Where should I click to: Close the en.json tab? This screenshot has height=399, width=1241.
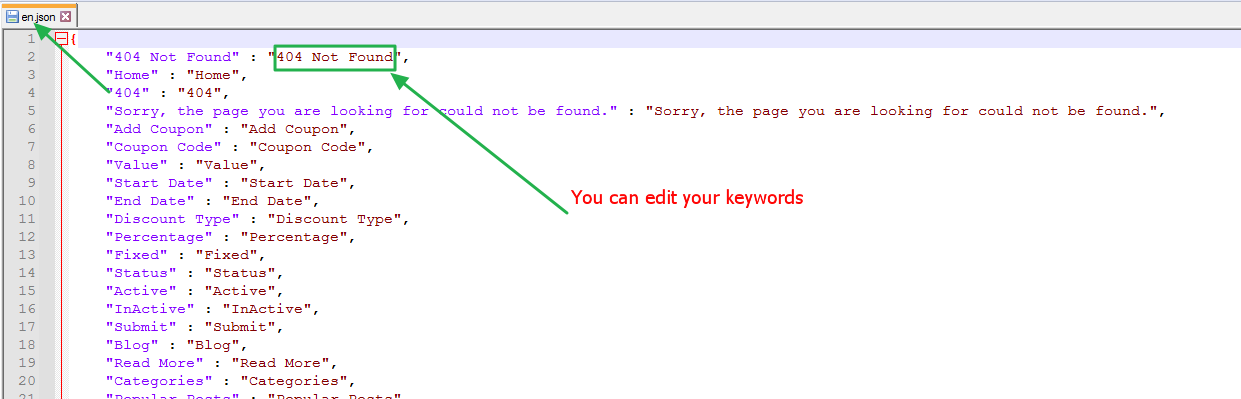pyautogui.click(x=66, y=17)
